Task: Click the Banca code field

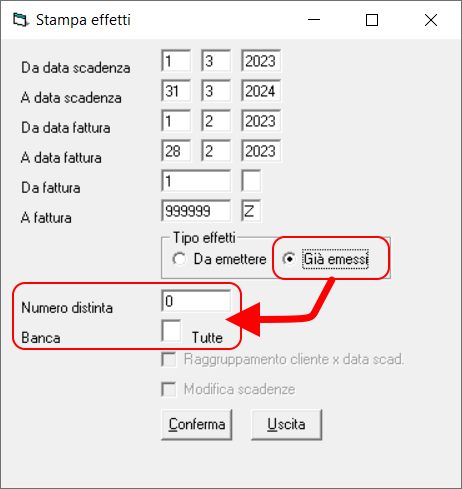Action: [171, 331]
